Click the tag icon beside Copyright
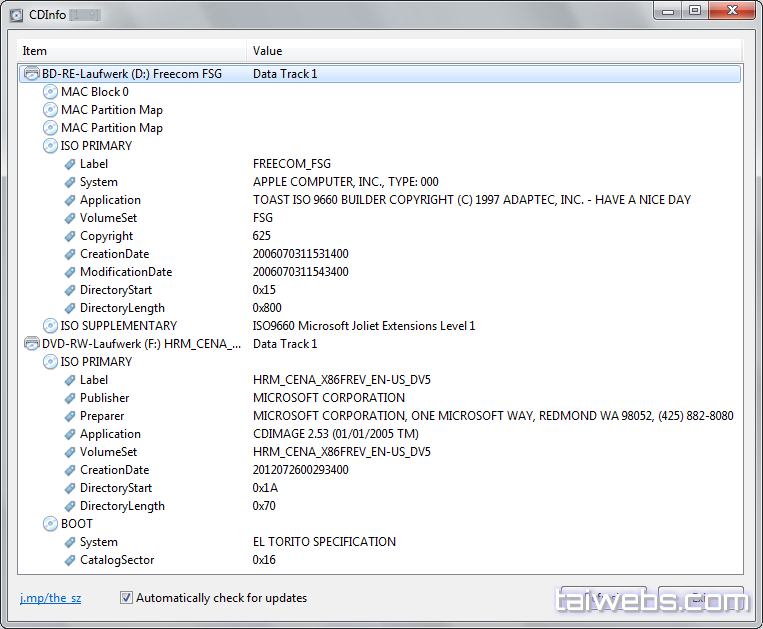The image size is (763, 629). (x=70, y=236)
